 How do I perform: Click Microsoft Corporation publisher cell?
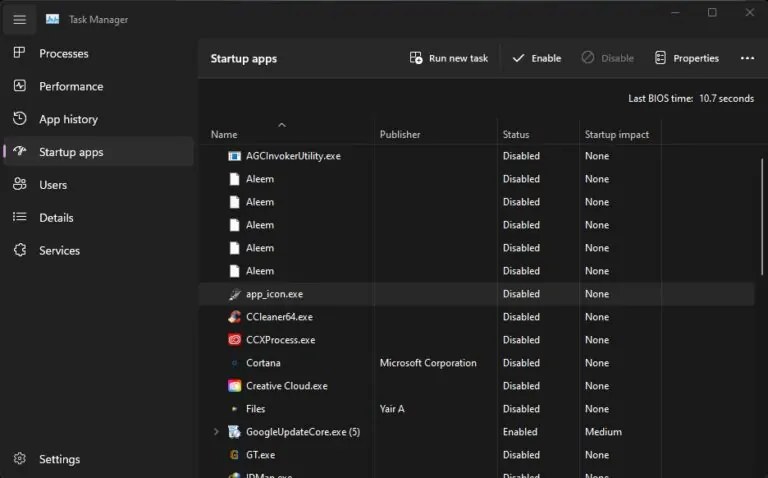428,363
